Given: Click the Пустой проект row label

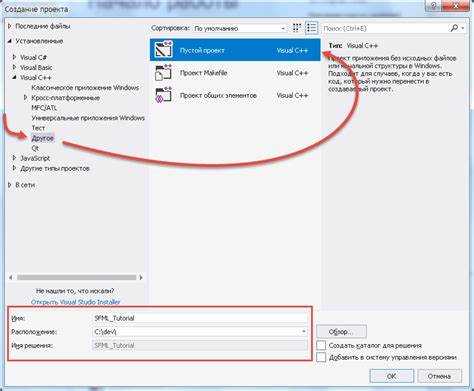Looking at the screenshot, I should 202,50.
